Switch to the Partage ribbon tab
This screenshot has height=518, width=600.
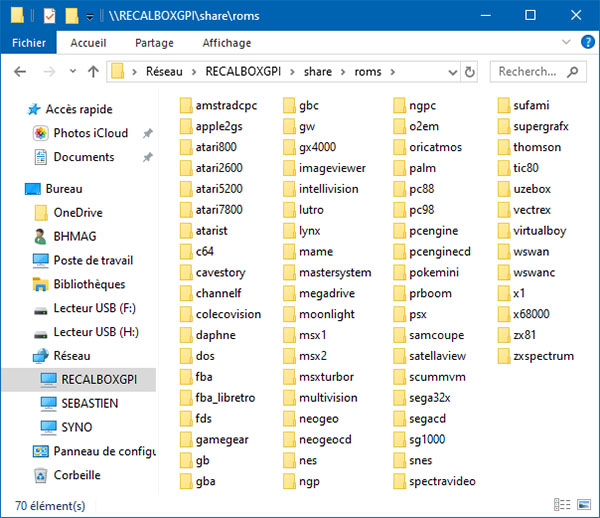tap(154, 42)
